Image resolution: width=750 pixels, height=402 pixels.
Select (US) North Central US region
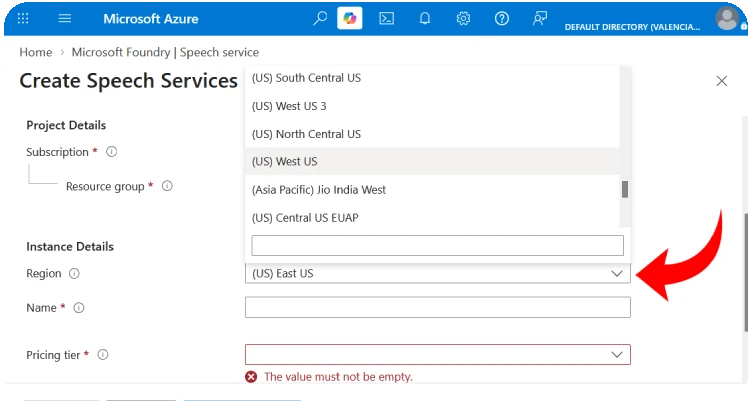coord(432,134)
